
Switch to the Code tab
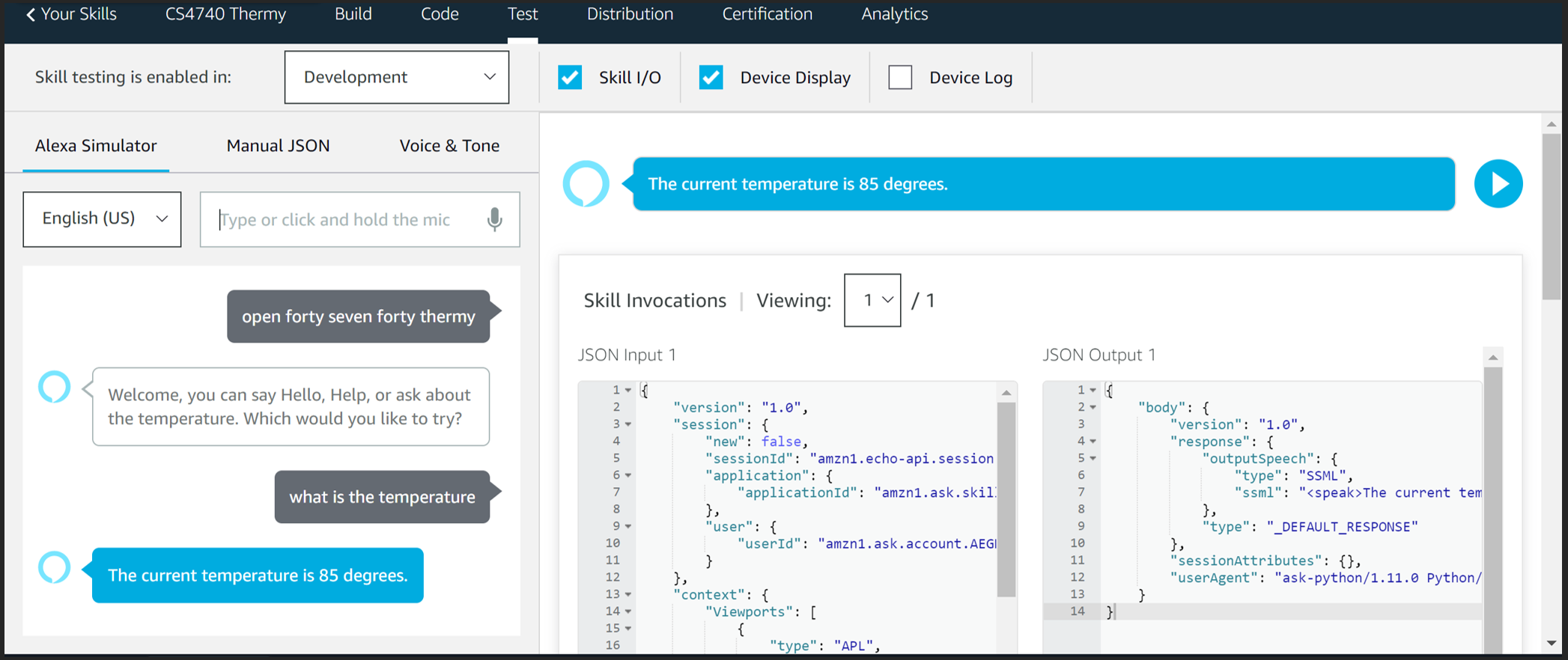coord(440,14)
